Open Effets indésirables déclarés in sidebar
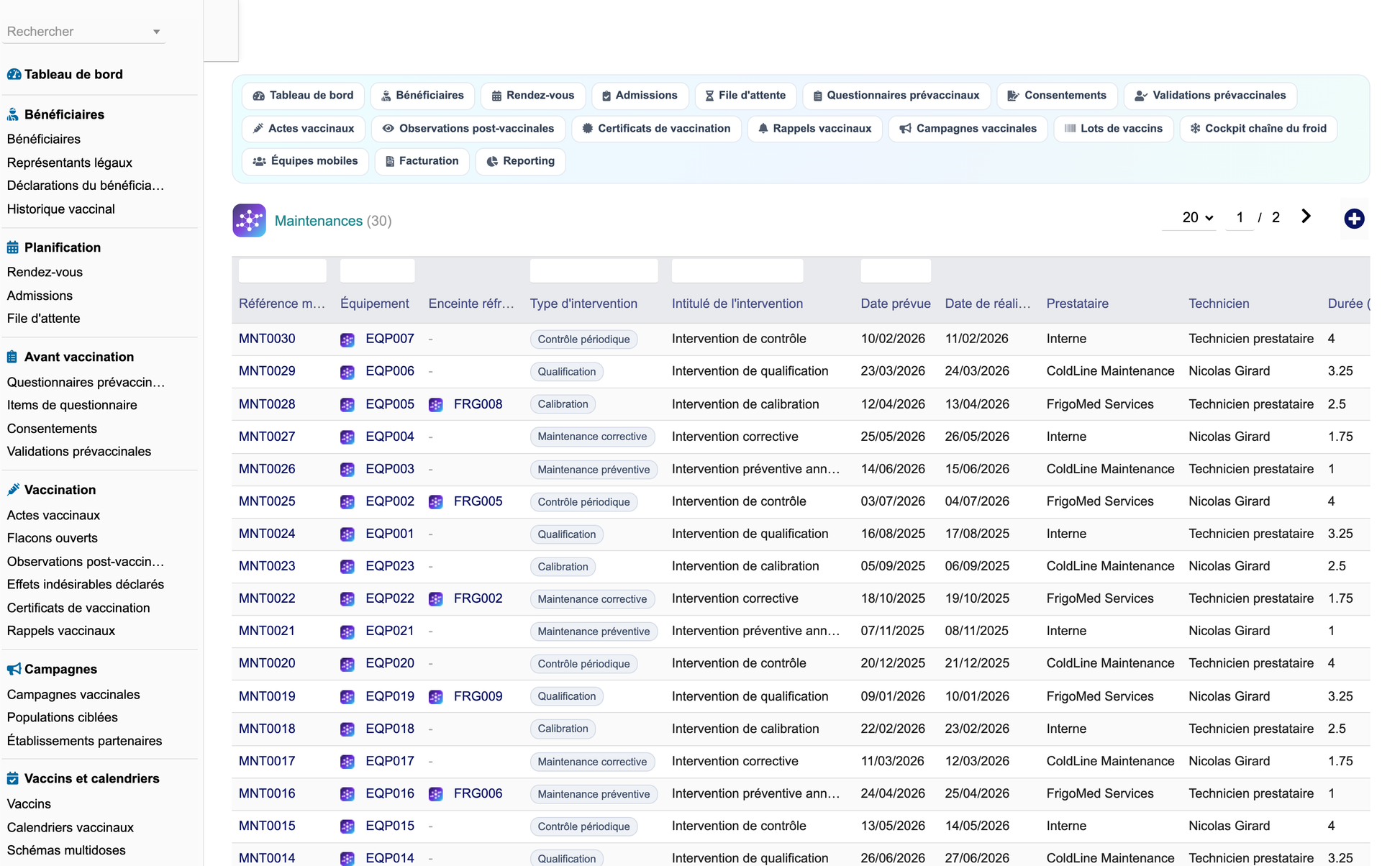1400x866 pixels. [x=86, y=585]
